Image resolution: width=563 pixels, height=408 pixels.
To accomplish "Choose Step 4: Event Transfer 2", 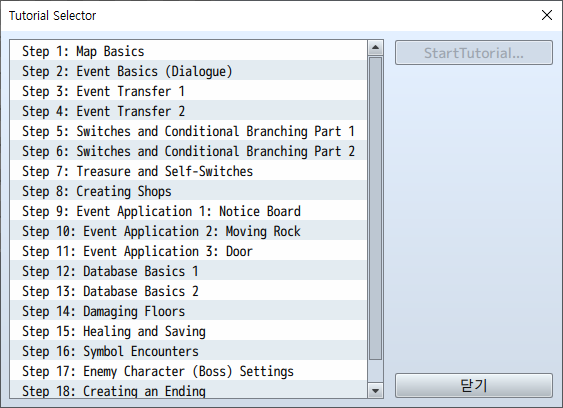I will point(189,111).
